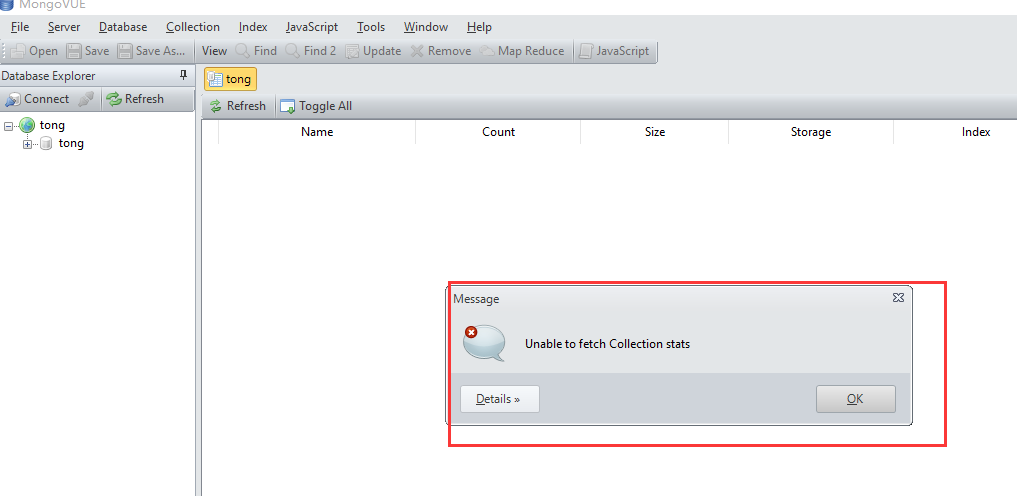This screenshot has width=1017, height=496.
Task: Click the error text Unable to fetch Collection stats
Action: click(607, 344)
